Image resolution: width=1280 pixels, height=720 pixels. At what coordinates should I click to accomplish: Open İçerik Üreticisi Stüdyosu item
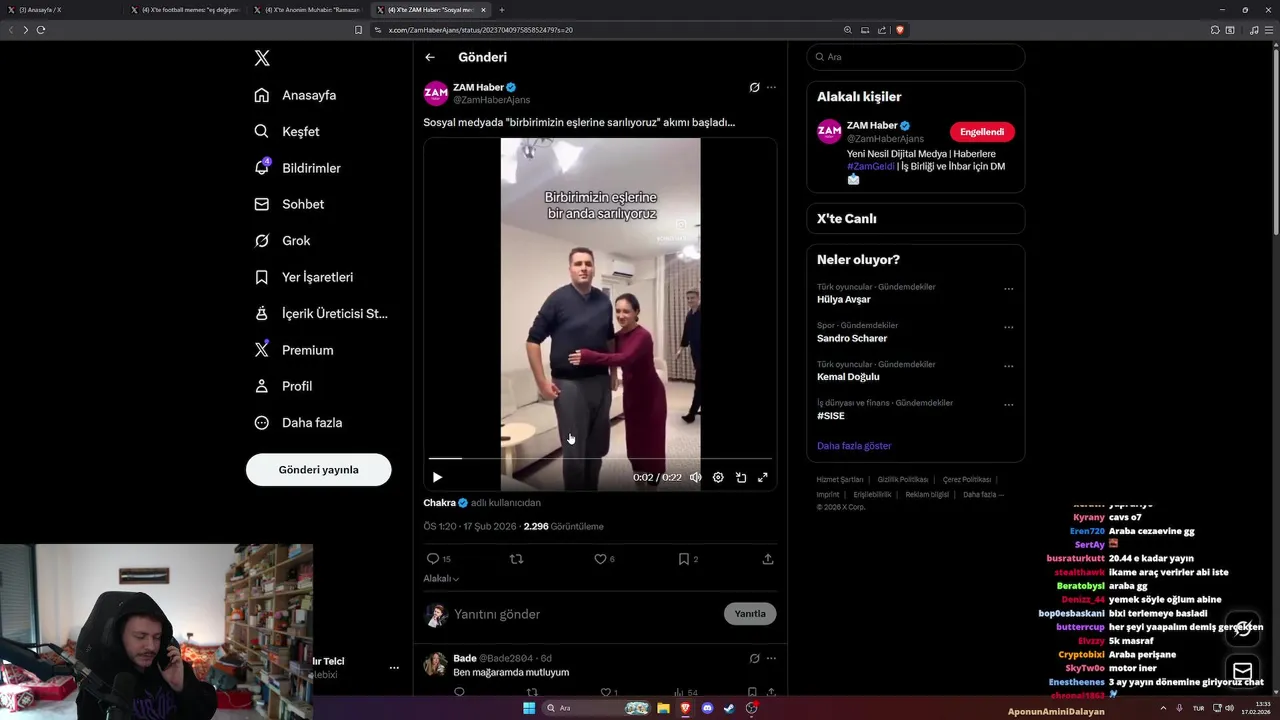[320, 313]
